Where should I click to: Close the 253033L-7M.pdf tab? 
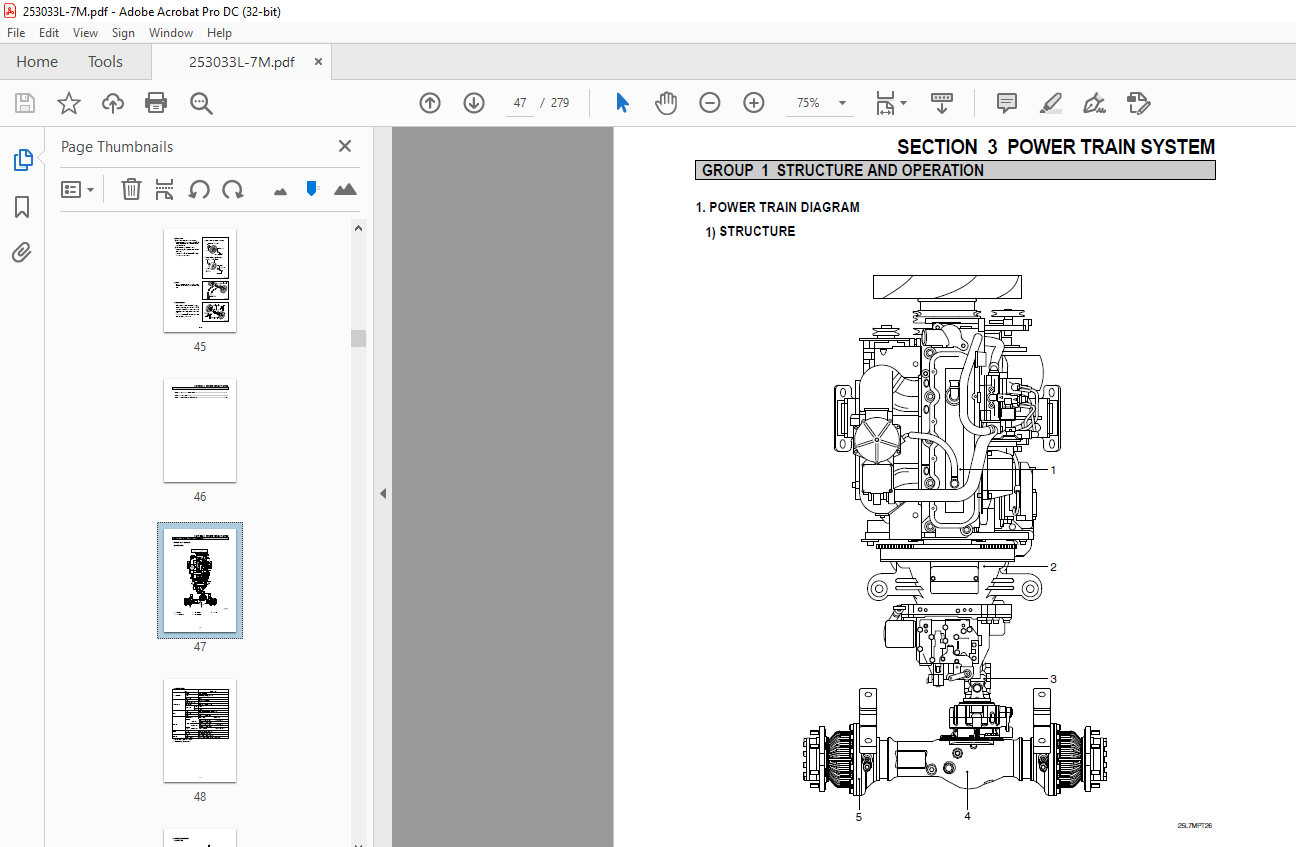click(x=318, y=62)
